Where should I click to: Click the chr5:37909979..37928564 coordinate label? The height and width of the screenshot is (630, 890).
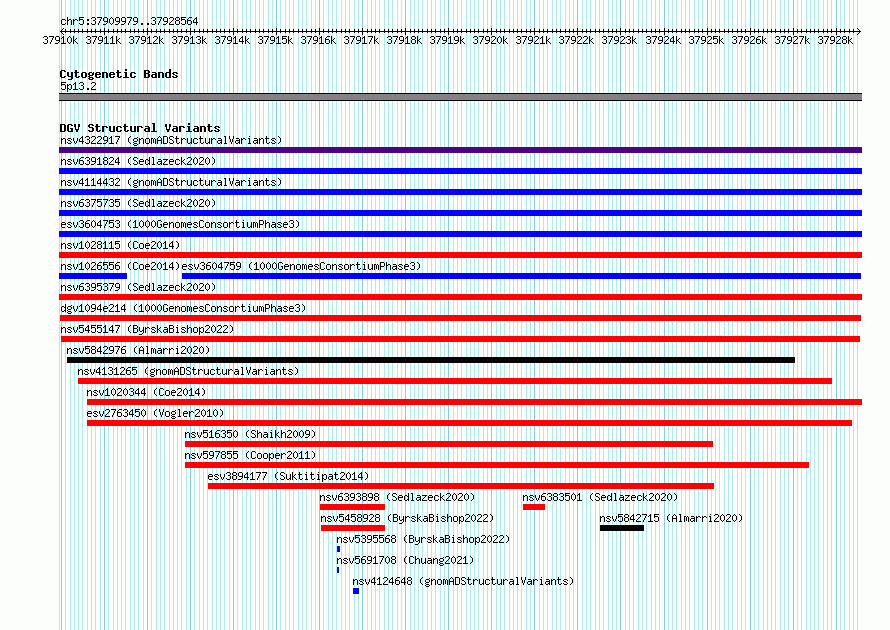point(129,22)
